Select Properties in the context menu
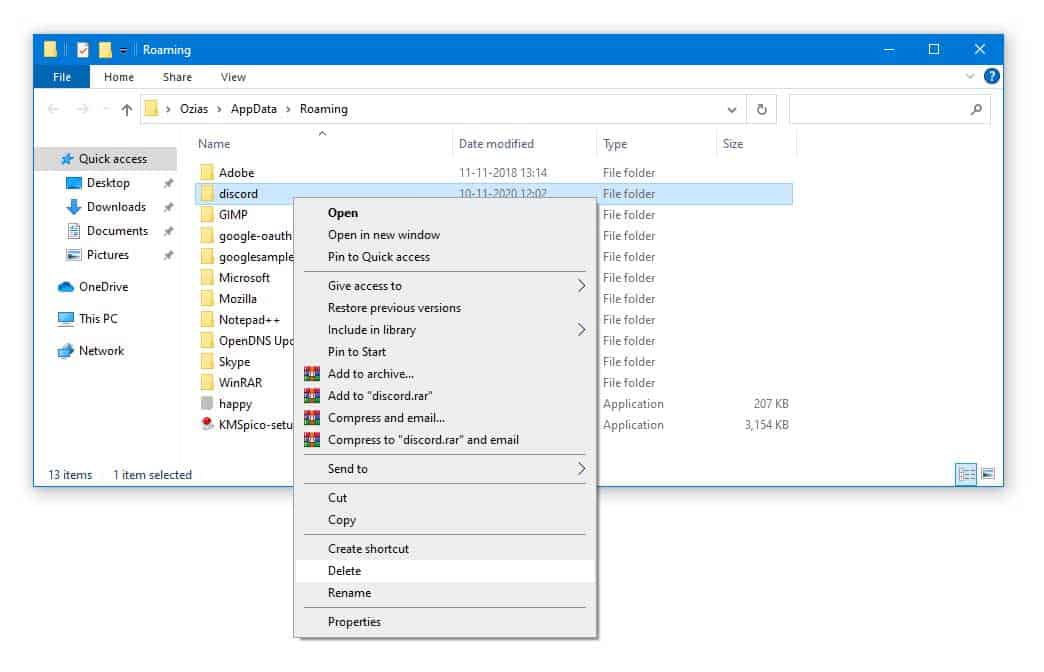1044x672 pixels. (445, 622)
